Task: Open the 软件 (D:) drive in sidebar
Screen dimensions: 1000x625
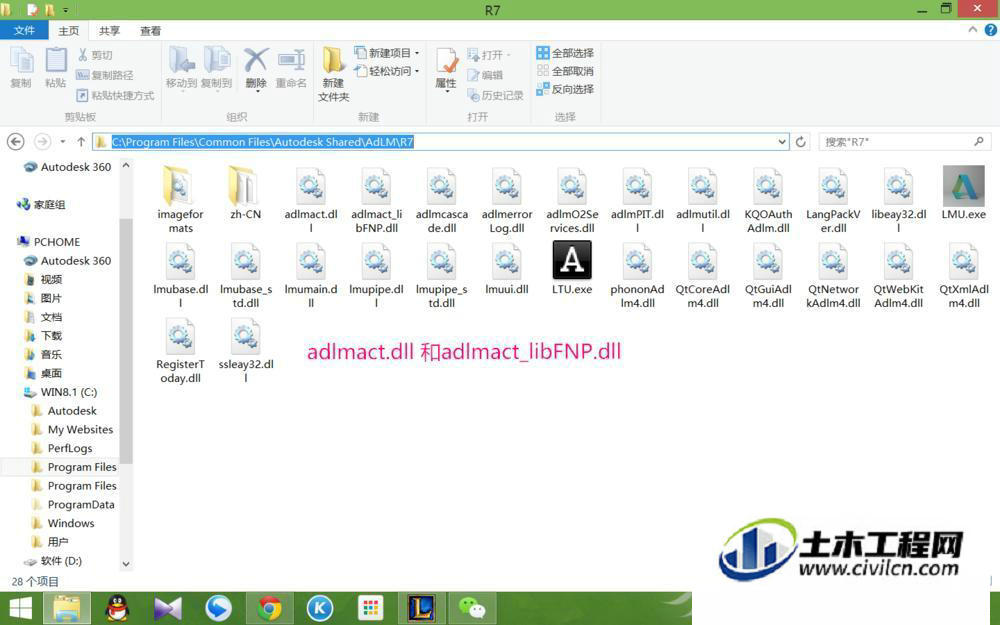Action: 53,561
